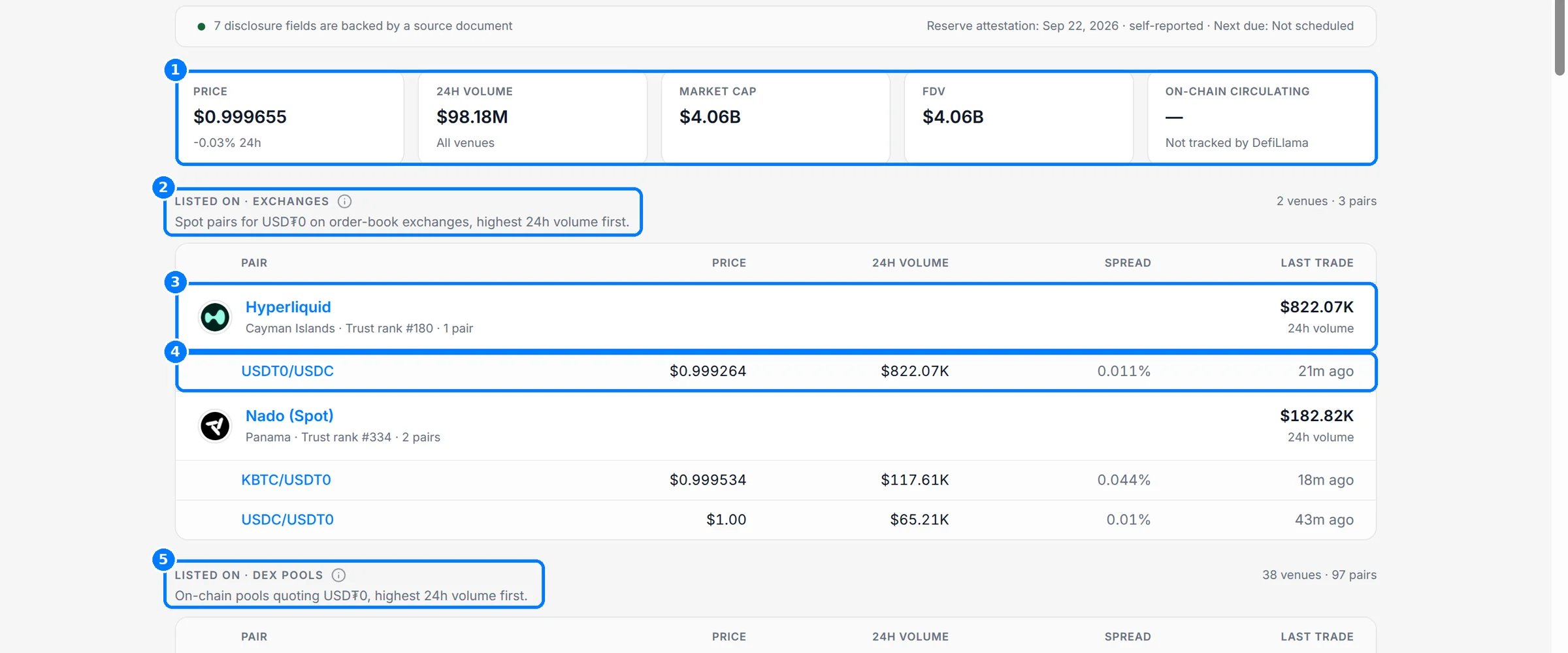The height and width of the screenshot is (653, 1568).
Task: Click the exchanges table LAST TRADE header
Action: pyautogui.click(x=1317, y=263)
